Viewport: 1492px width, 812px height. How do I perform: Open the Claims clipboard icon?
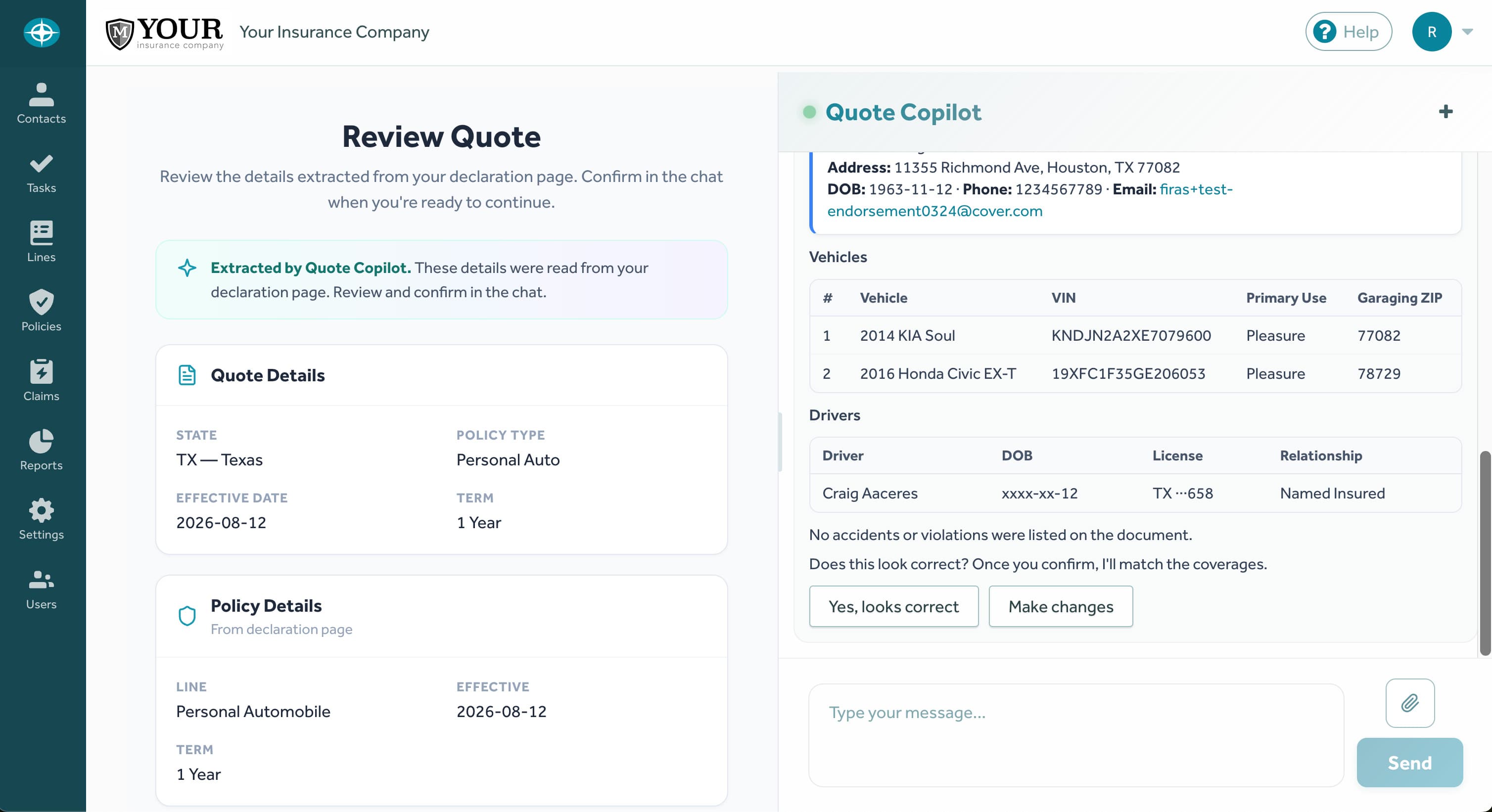[41, 371]
